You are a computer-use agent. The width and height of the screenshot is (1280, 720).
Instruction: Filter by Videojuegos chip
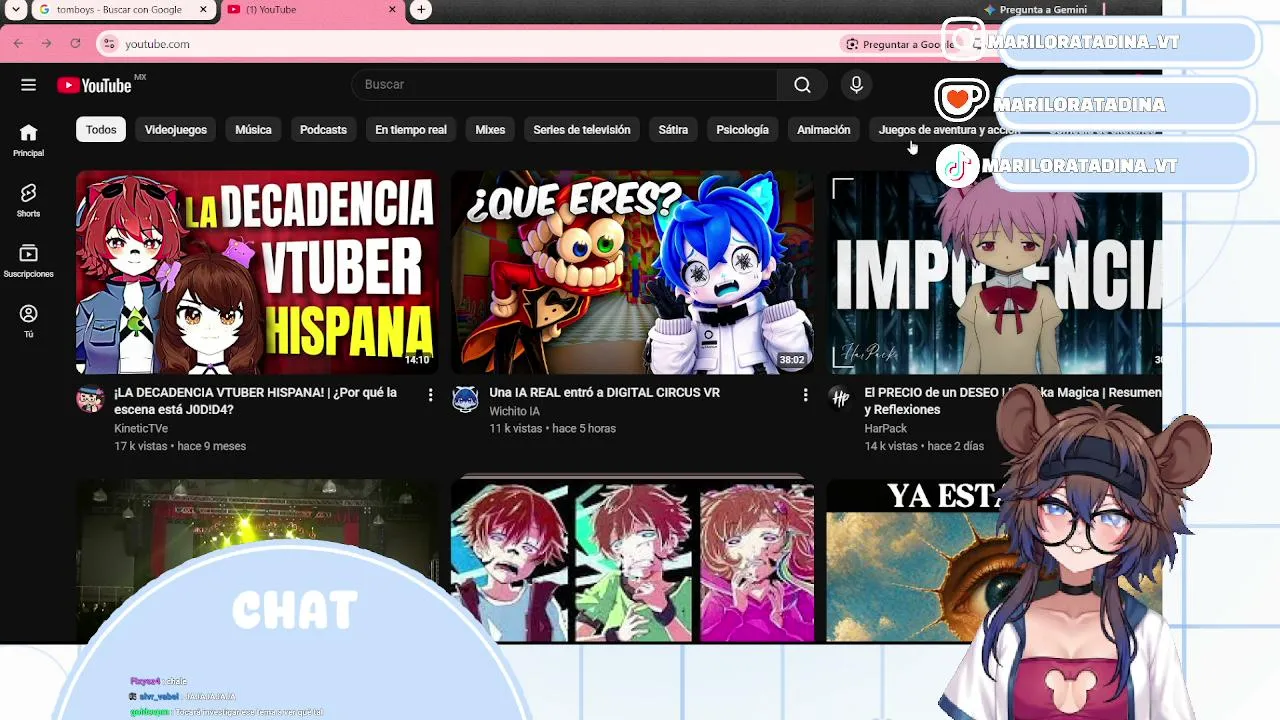[176, 130]
